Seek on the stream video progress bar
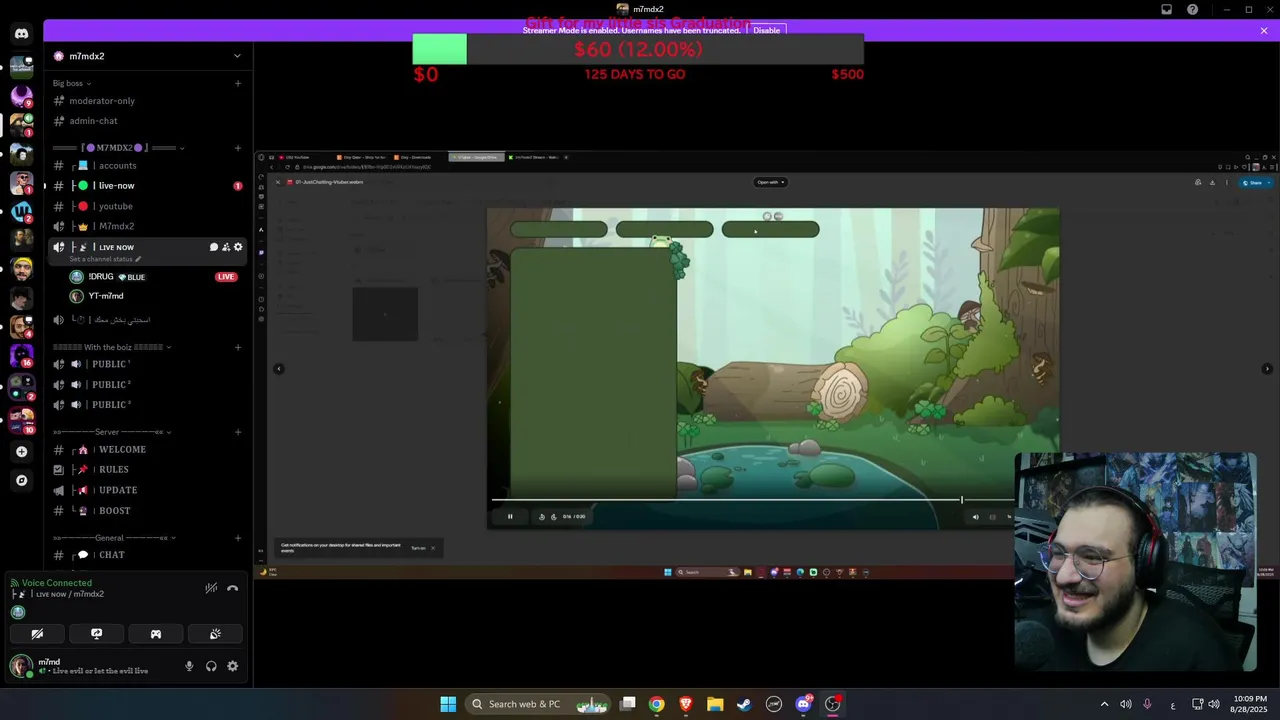The image size is (1280, 720). pyautogui.click(x=752, y=500)
